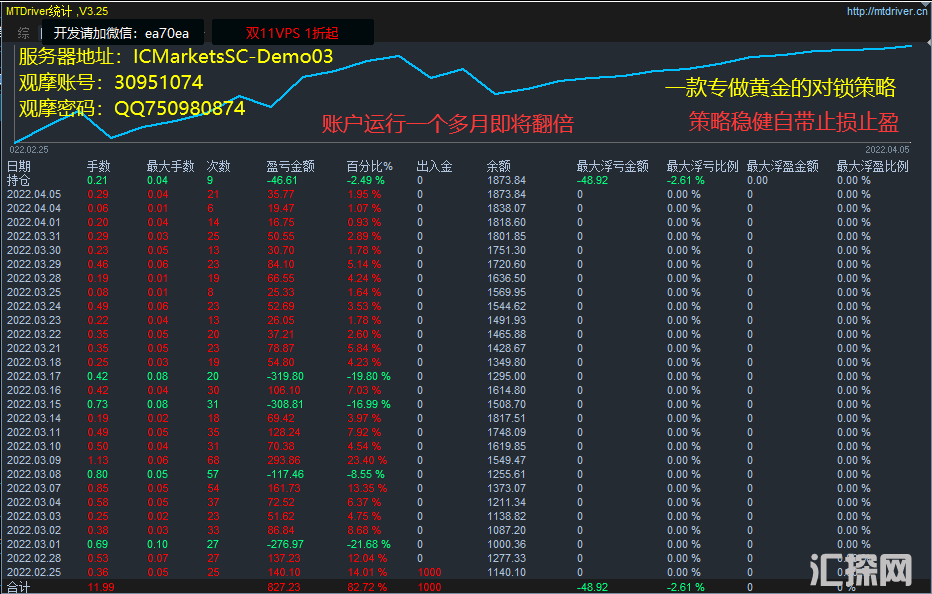This screenshot has width=932, height=594.
Task: Click floating loss -48.92 in the 持仓 row
Action: tap(592, 180)
